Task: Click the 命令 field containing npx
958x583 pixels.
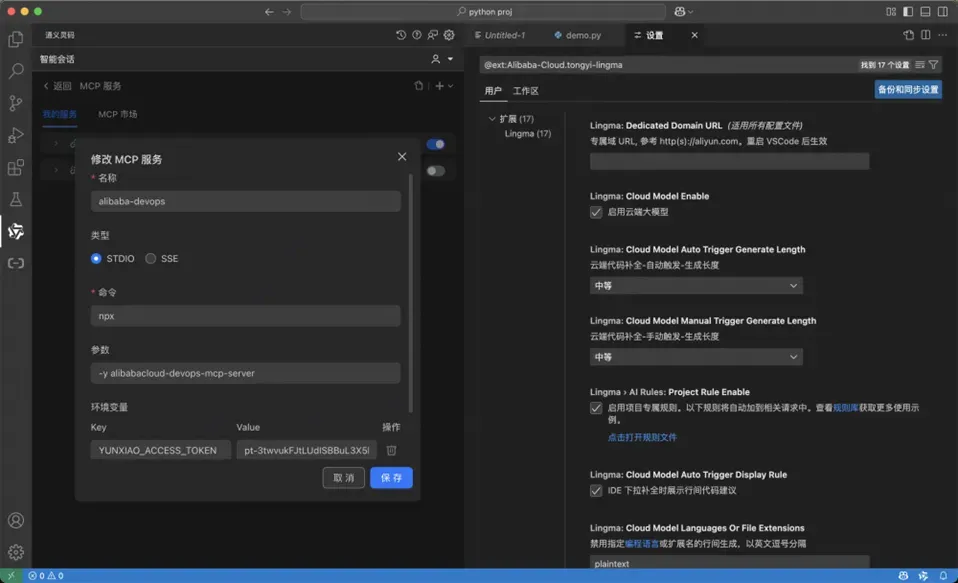Action: [246, 316]
